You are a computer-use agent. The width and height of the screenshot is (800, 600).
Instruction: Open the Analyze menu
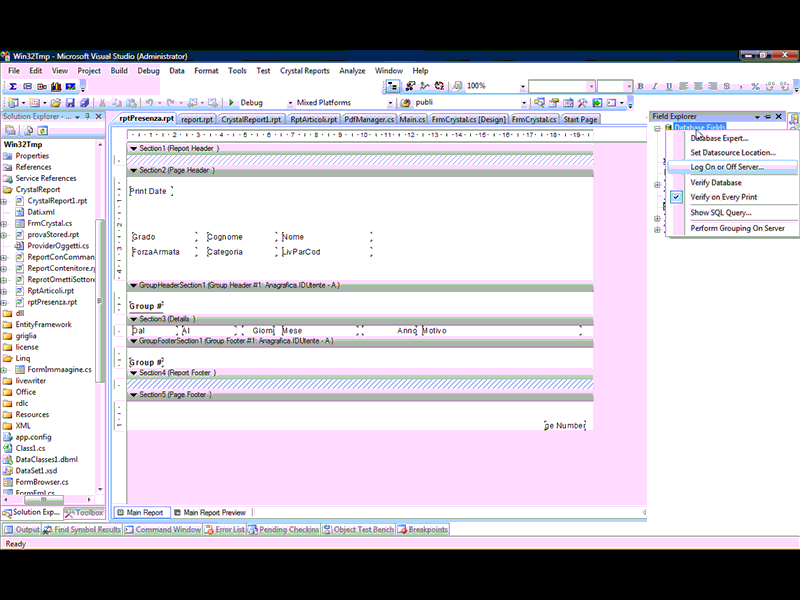(x=352, y=71)
